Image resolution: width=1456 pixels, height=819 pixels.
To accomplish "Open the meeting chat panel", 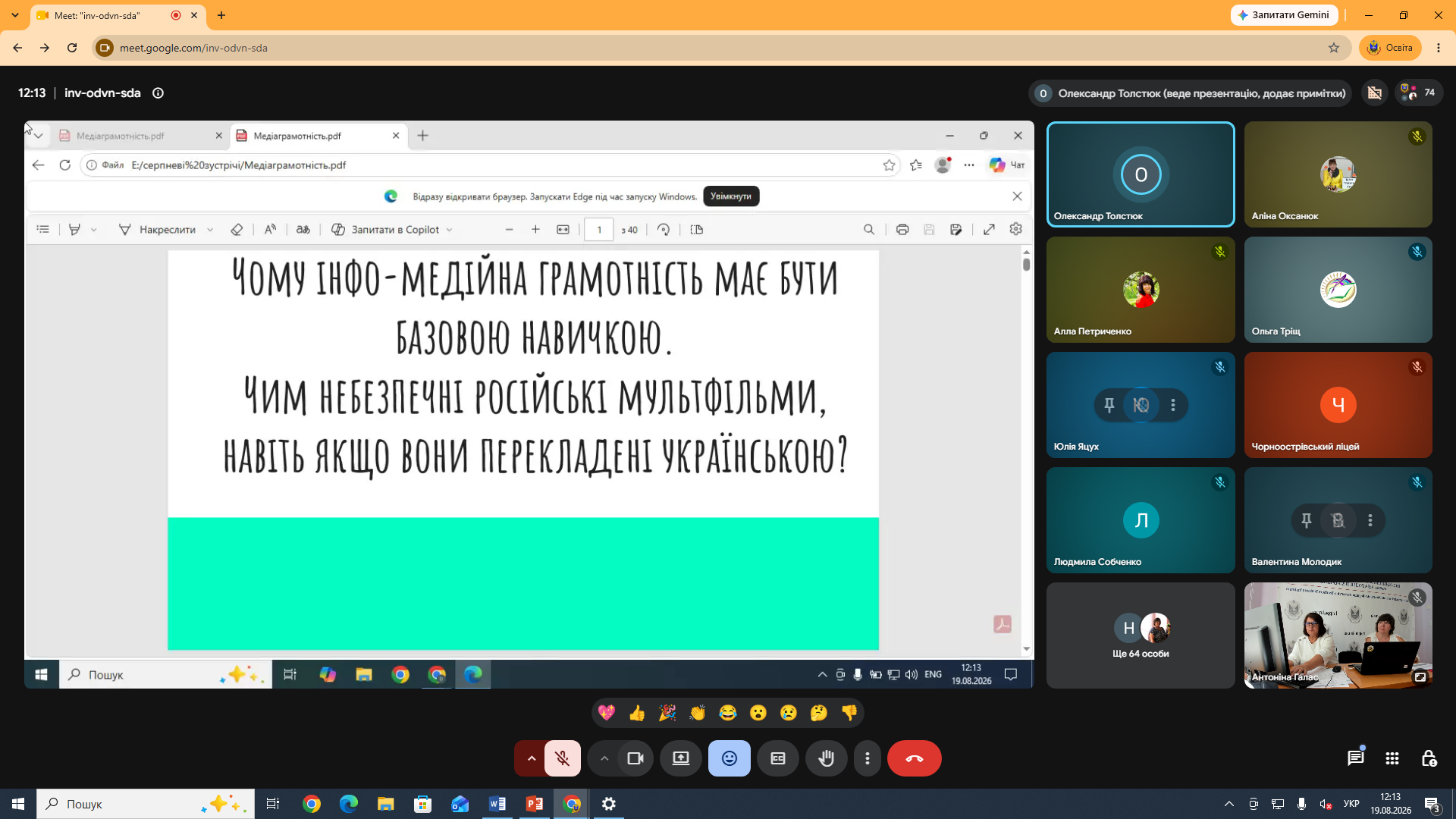I will point(1356,758).
